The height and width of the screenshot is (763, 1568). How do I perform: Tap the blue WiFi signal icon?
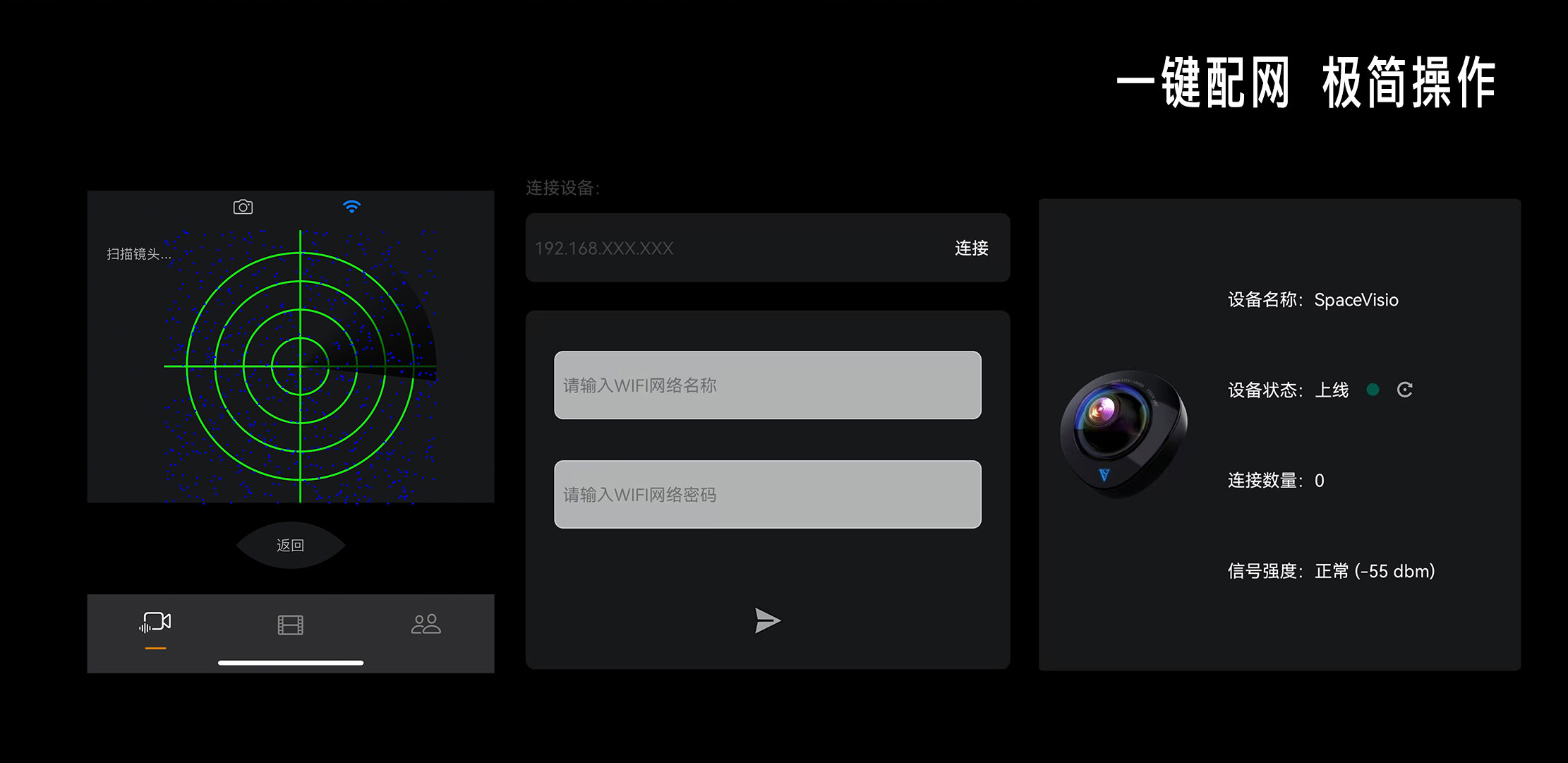(x=351, y=206)
